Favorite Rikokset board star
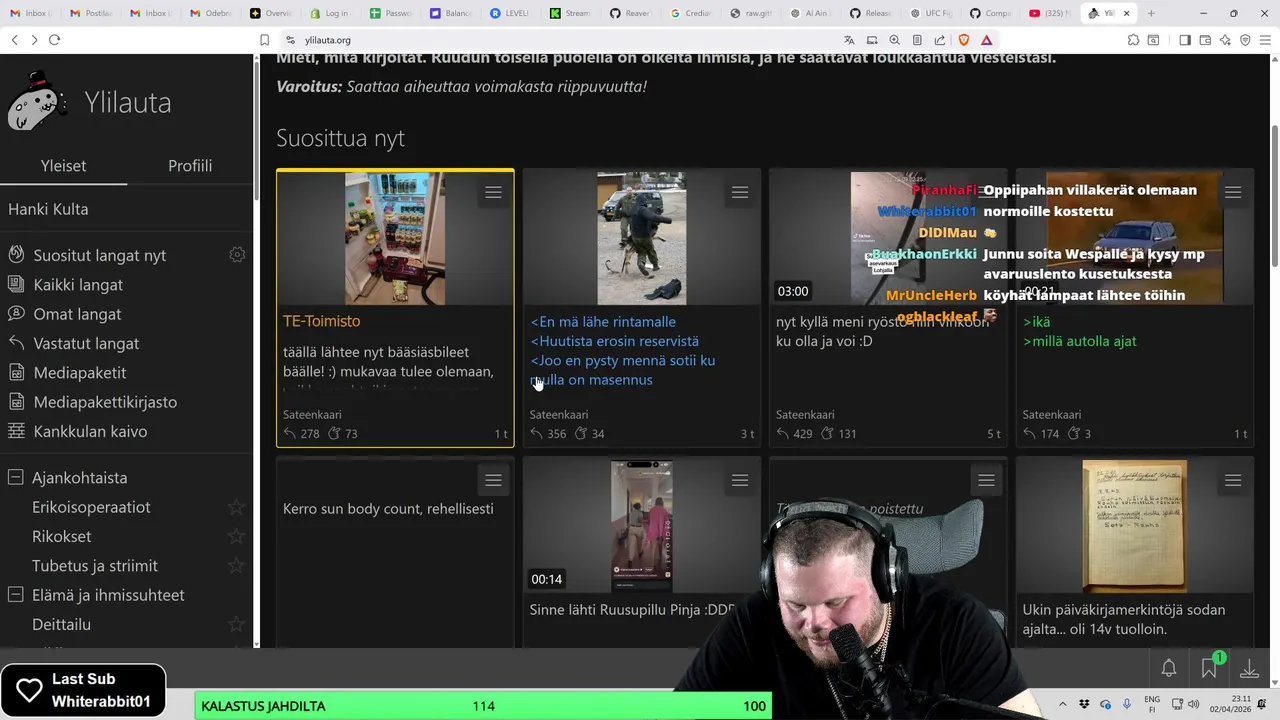The width and height of the screenshot is (1280, 720). (x=236, y=536)
